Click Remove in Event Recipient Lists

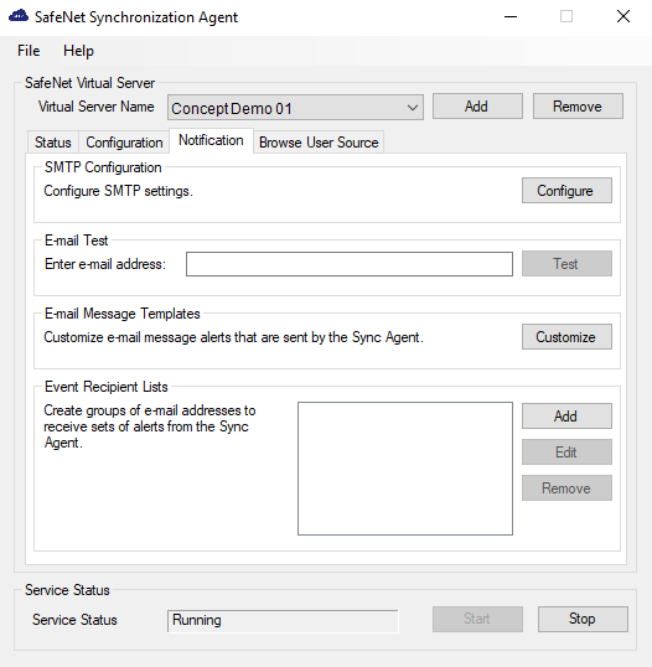point(566,488)
